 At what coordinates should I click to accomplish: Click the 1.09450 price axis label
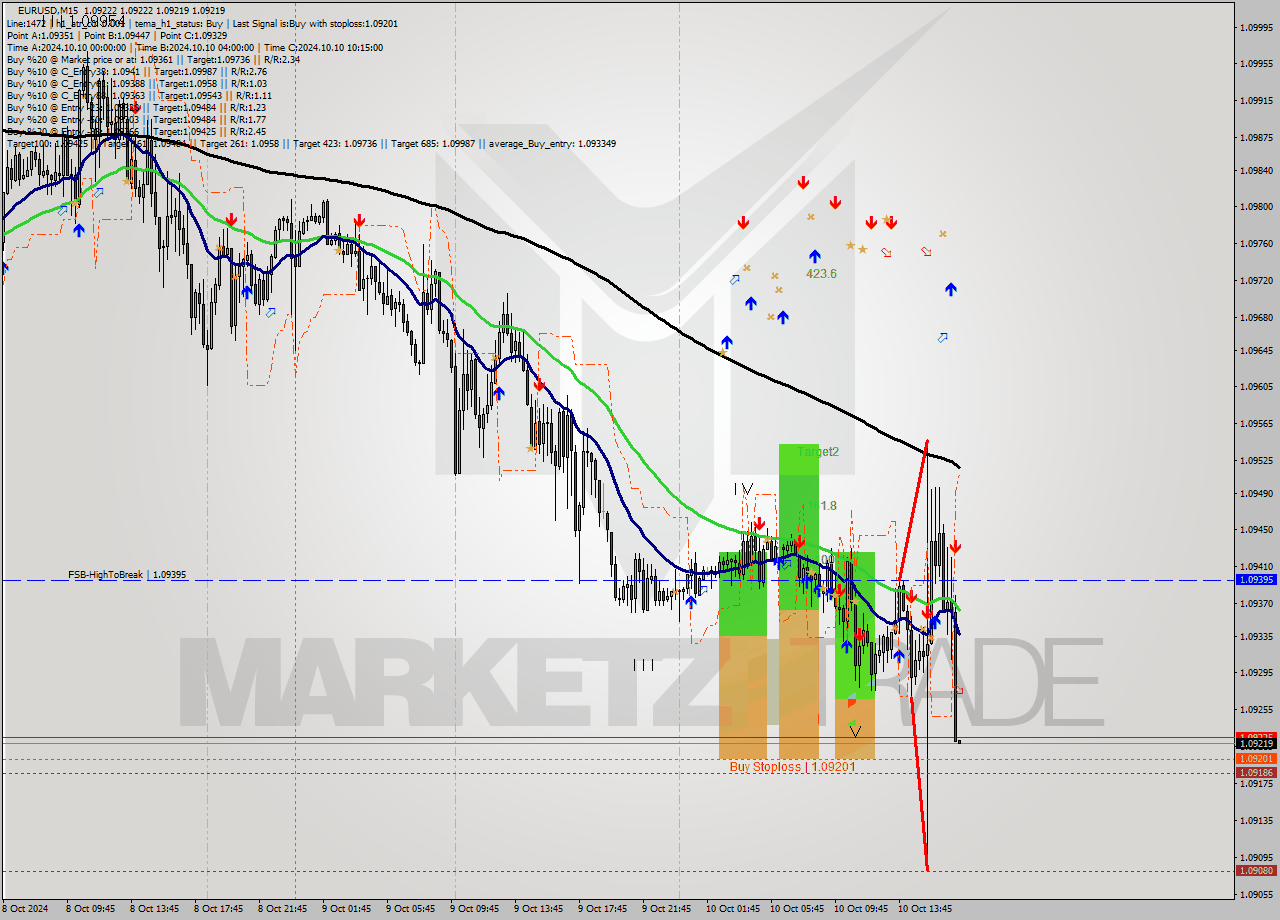tap(1256, 530)
